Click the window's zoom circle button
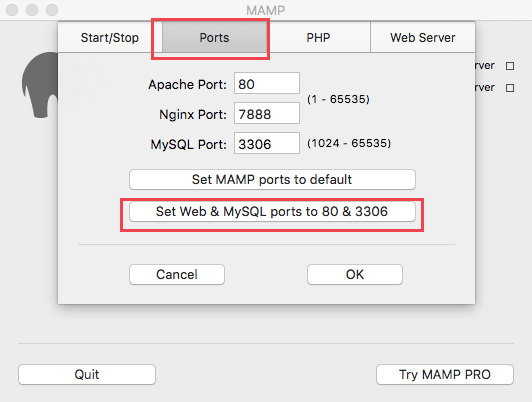 pos(52,10)
